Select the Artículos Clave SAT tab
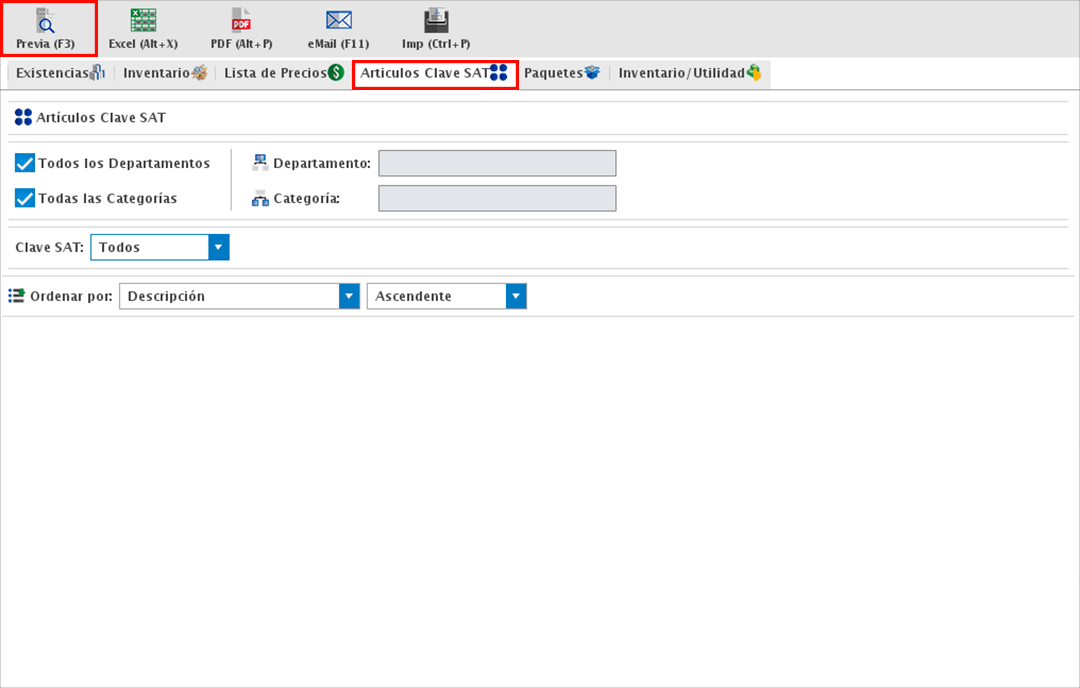This screenshot has height=688, width=1080. pyautogui.click(x=434, y=73)
